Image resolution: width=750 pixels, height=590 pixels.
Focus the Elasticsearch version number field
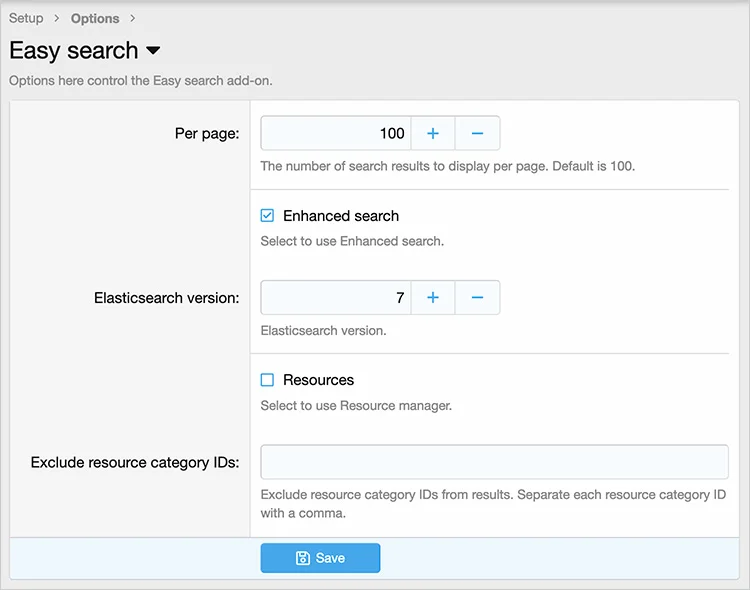335,297
